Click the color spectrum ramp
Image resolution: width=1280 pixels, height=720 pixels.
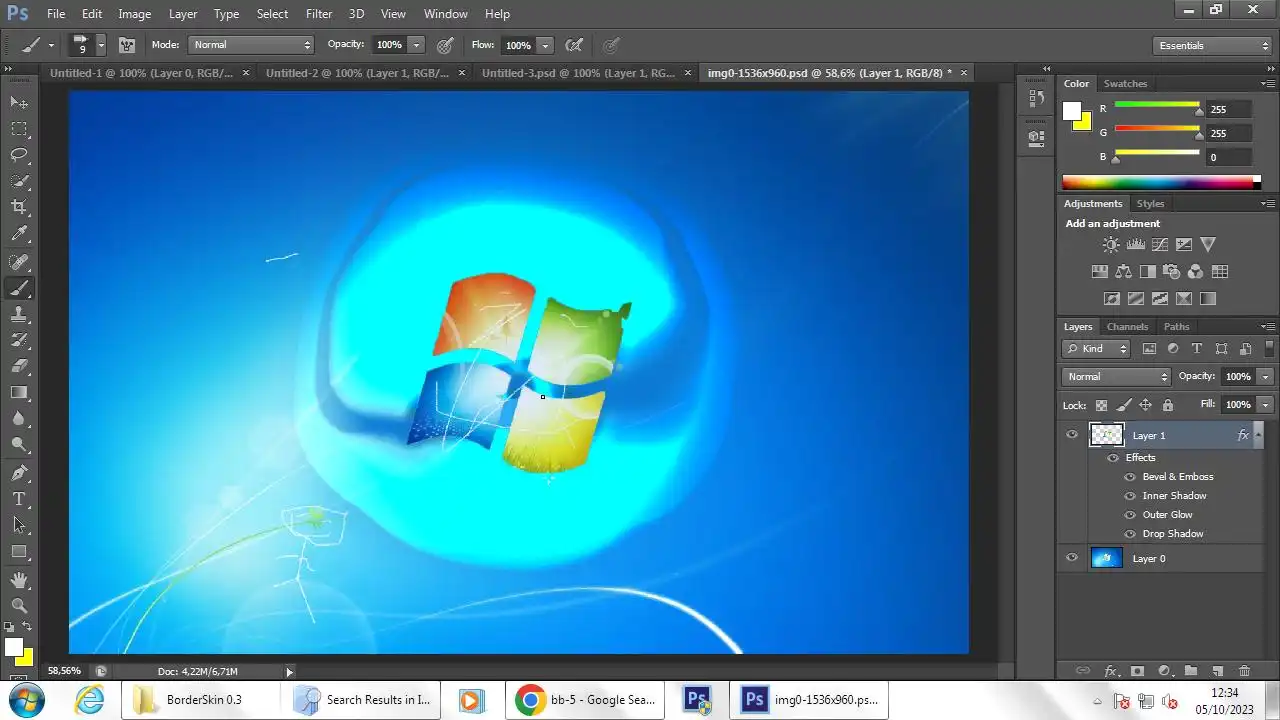[1158, 181]
